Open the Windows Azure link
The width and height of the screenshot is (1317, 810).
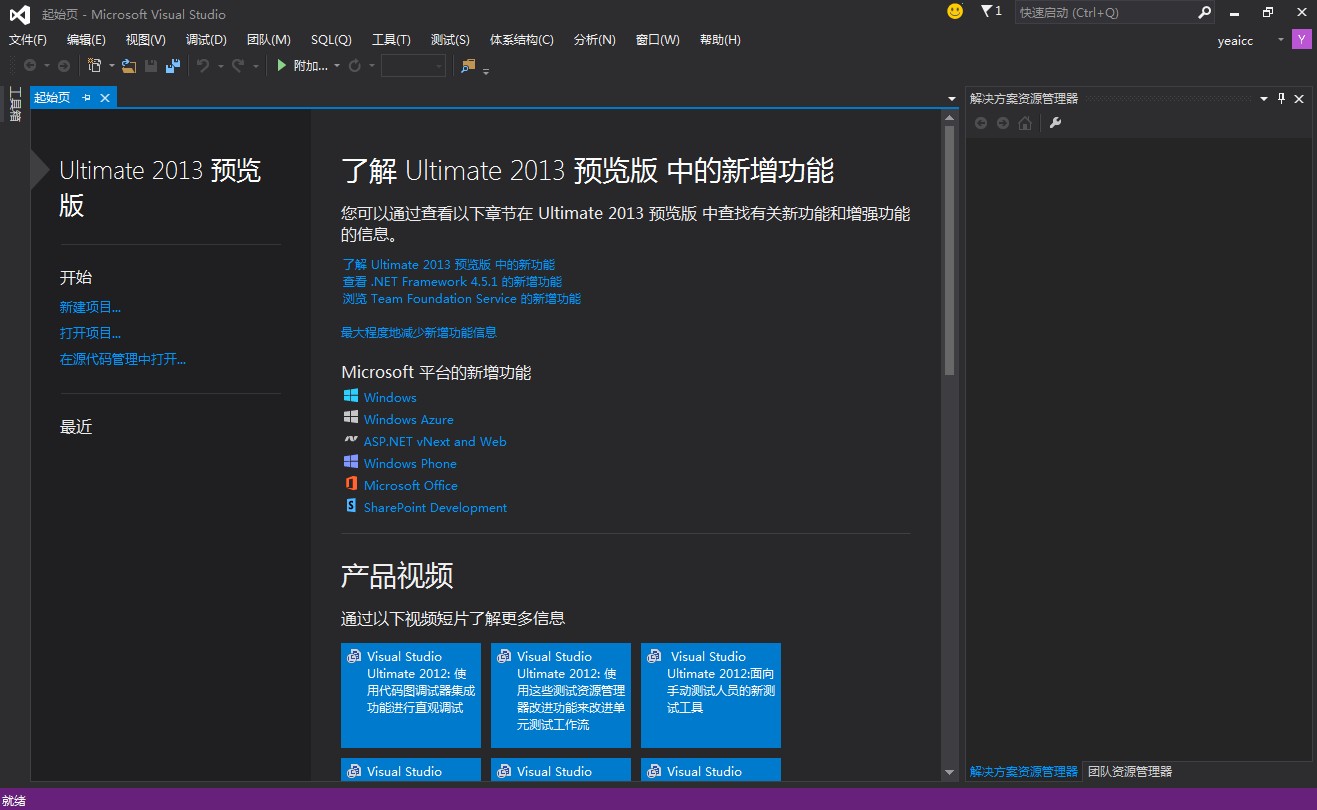408,420
